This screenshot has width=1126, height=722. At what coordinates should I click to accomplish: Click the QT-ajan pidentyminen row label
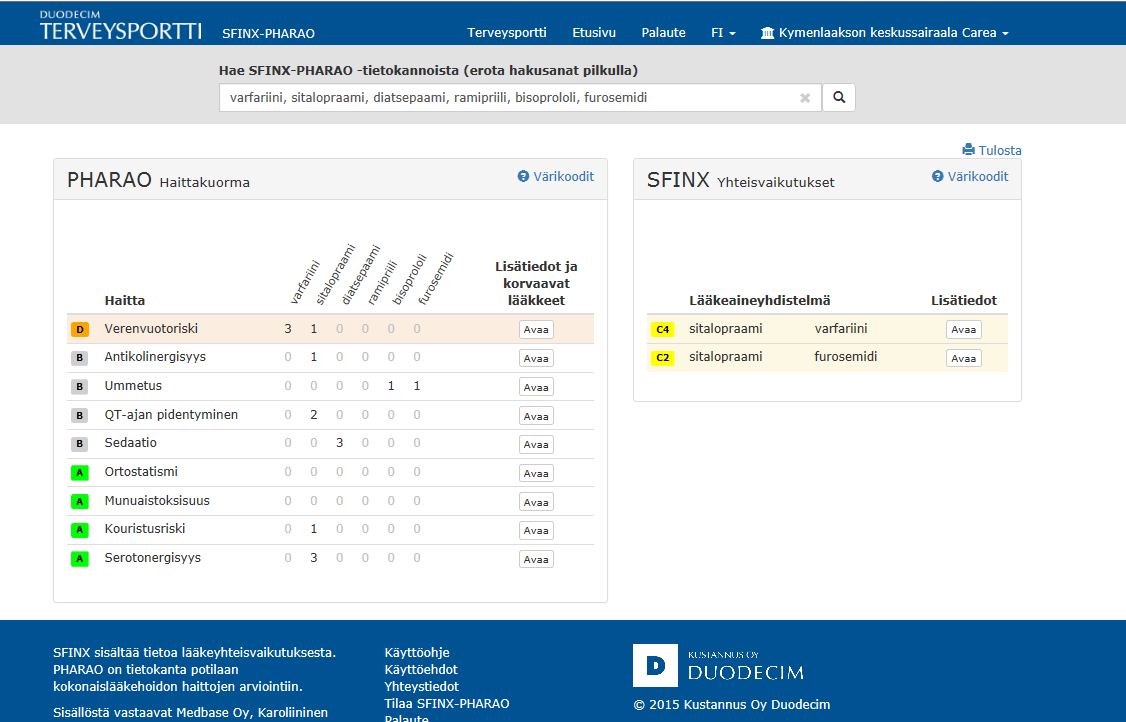(171, 415)
